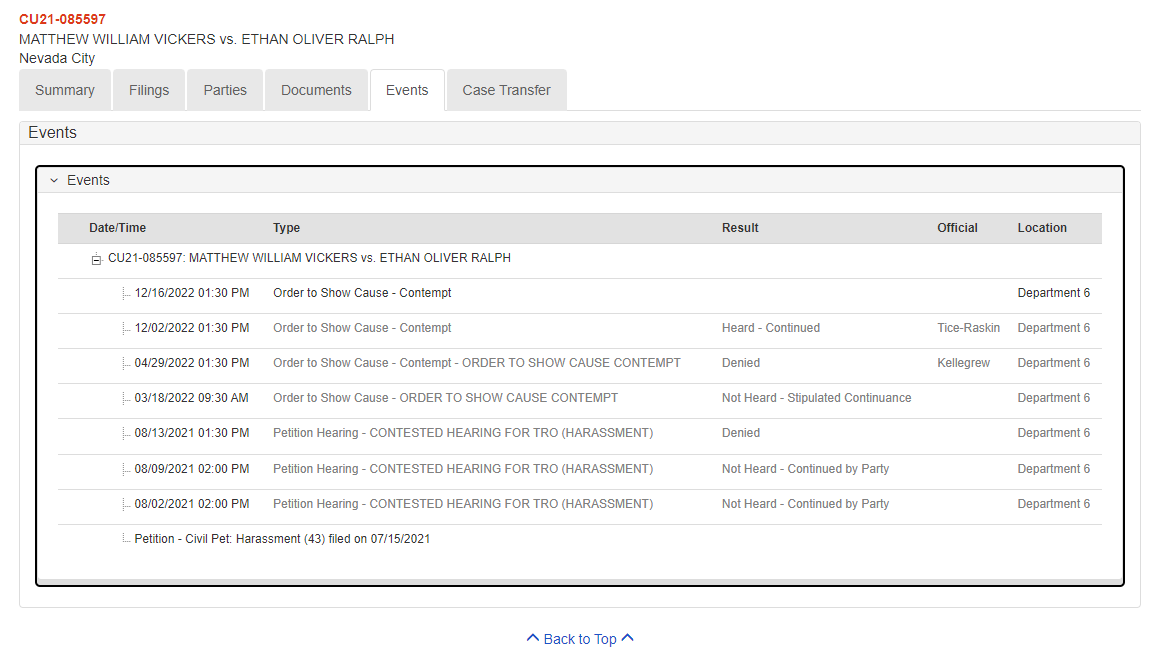Select the 08/13/2021 01:30 PM event date

192,432
